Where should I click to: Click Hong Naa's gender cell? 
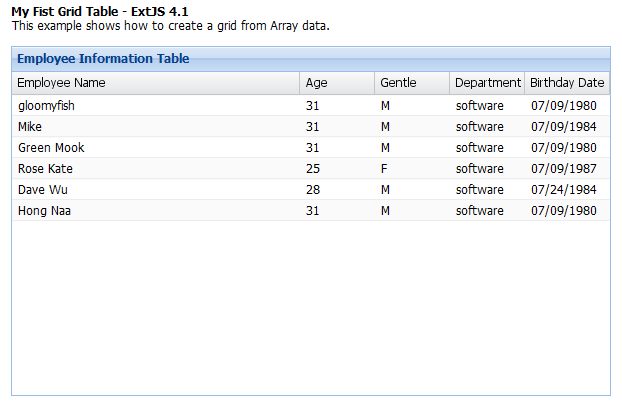(385, 211)
